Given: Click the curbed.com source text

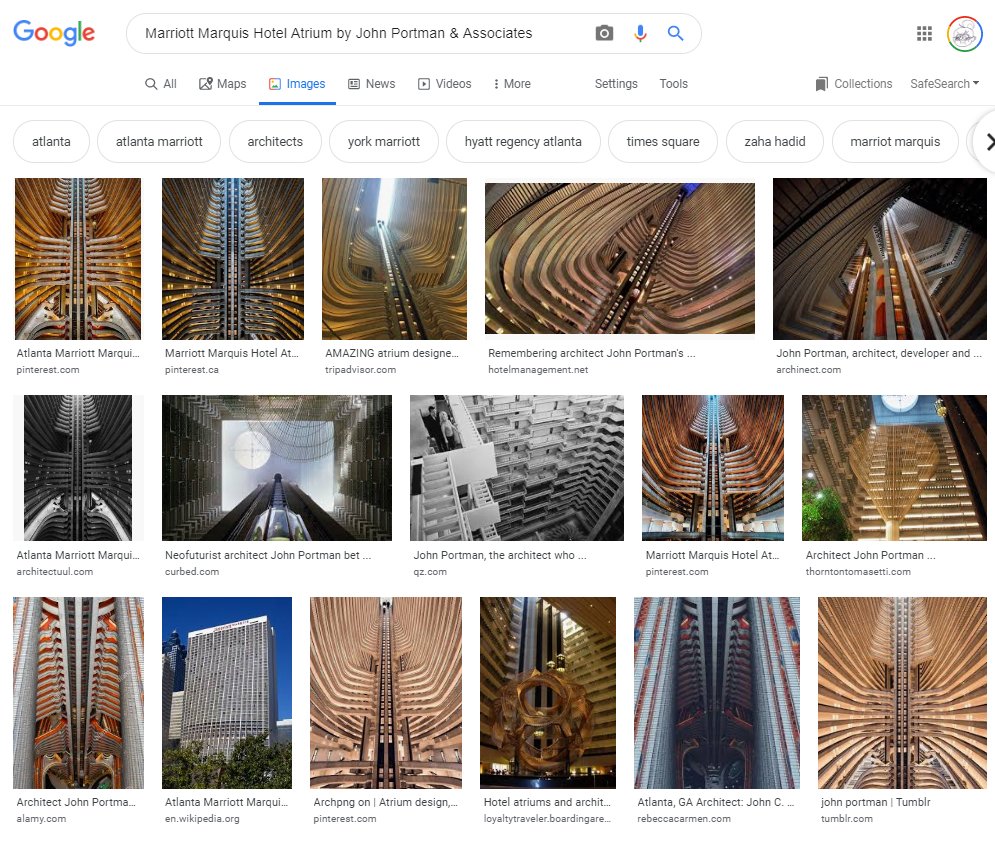Looking at the screenshot, I should pos(192,571).
